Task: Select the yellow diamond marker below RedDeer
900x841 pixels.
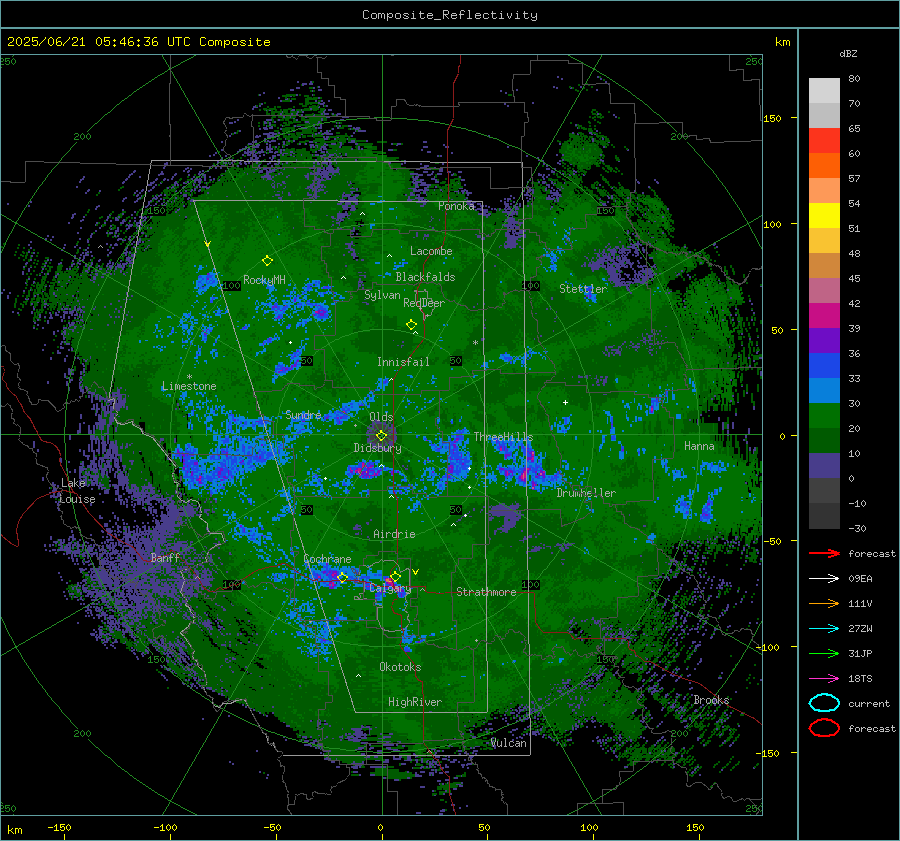Action: coord(411,325)
